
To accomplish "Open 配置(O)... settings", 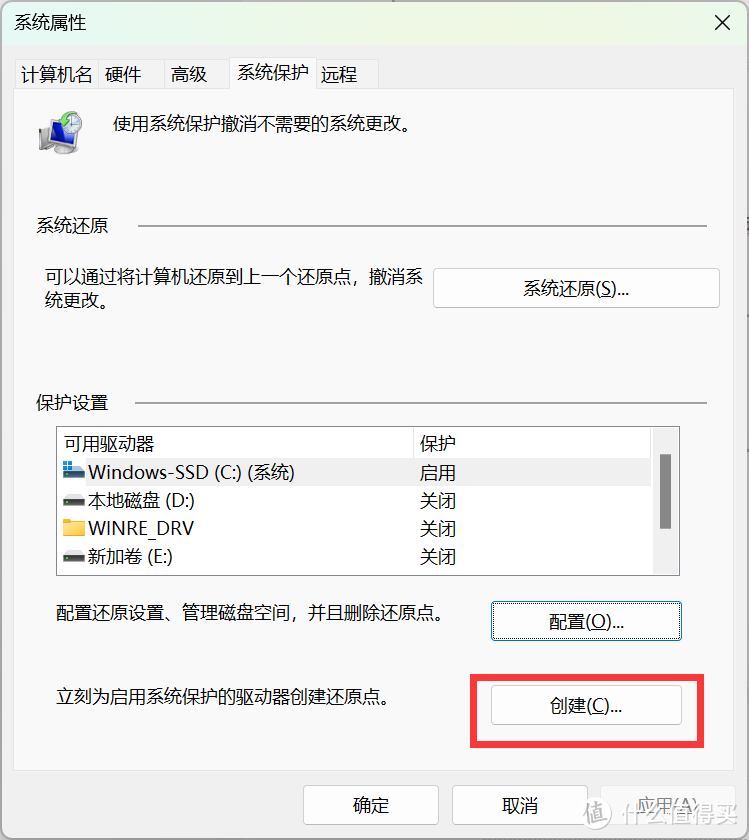I will 586,621.
